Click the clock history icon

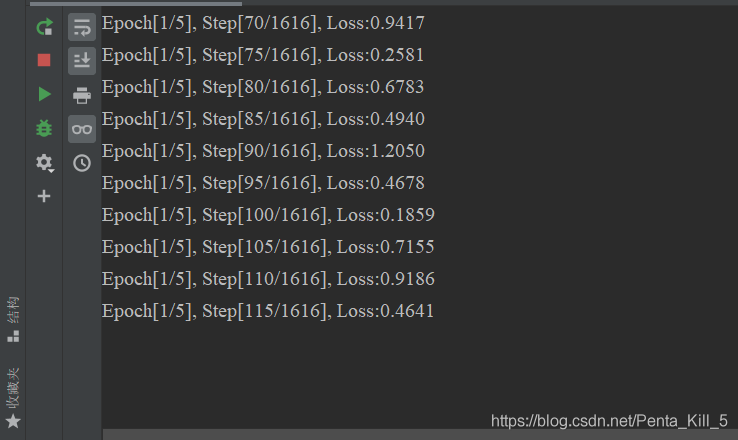pos(82,162)
